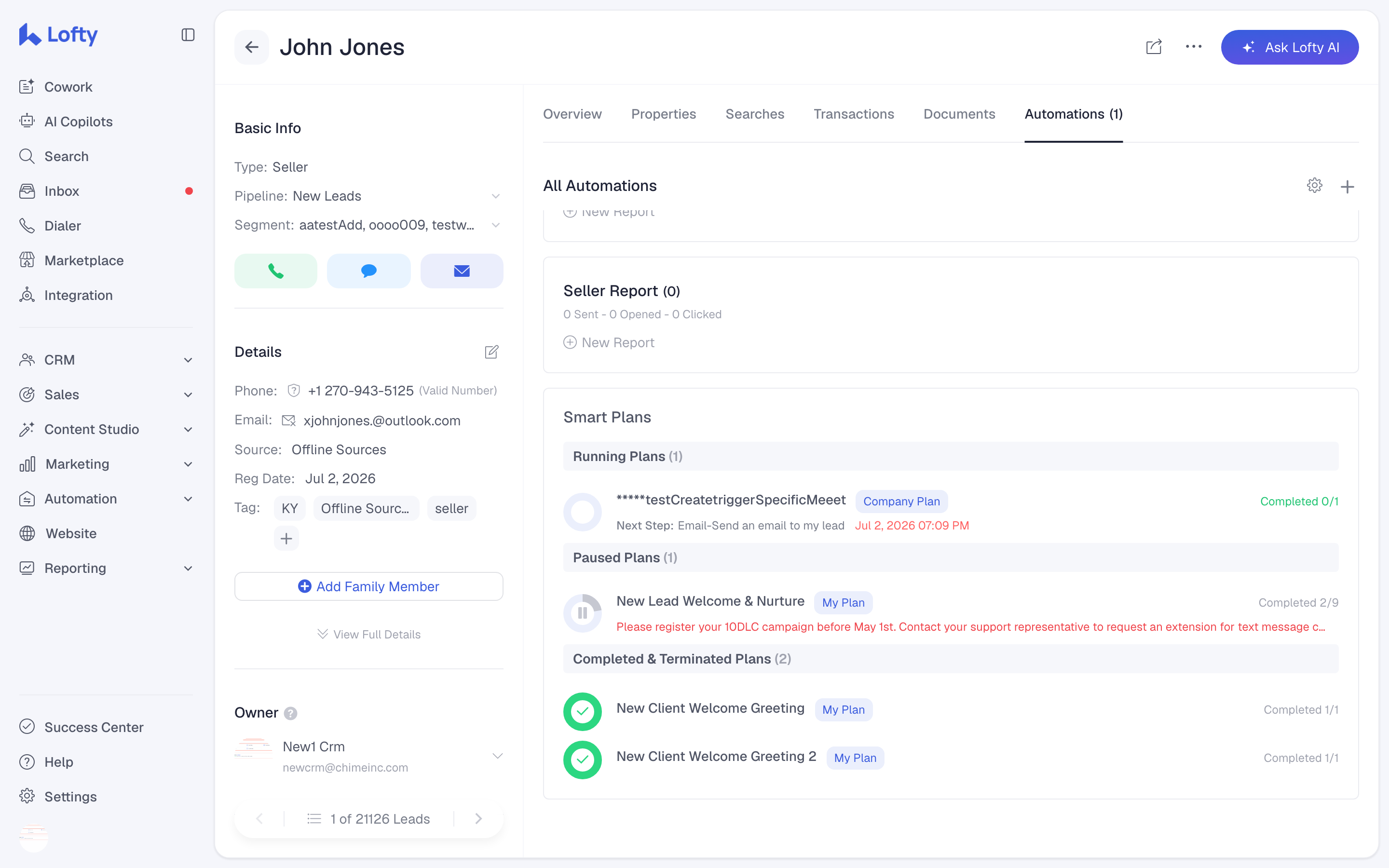Screen dimensions: 1389x868
Task: Switch to Overview tab
Action: coord(572,114)
